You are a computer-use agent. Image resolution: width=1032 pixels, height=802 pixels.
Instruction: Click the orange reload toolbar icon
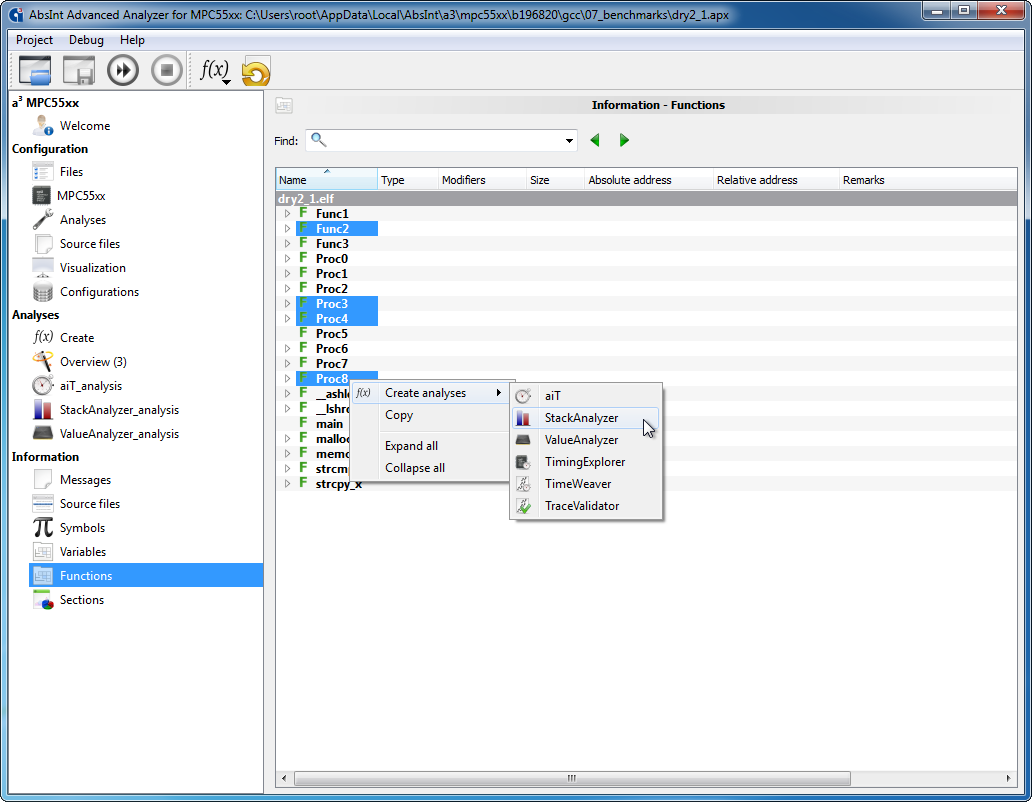tap(255, 71)
